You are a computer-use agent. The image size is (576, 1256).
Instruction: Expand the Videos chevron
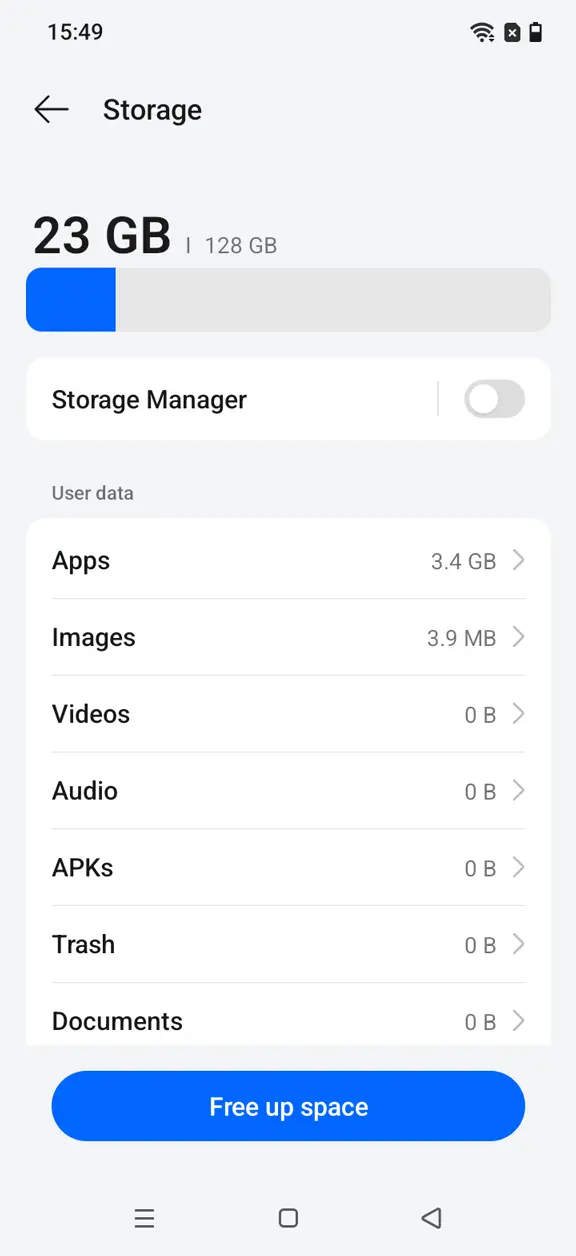(x=518, y=714)
